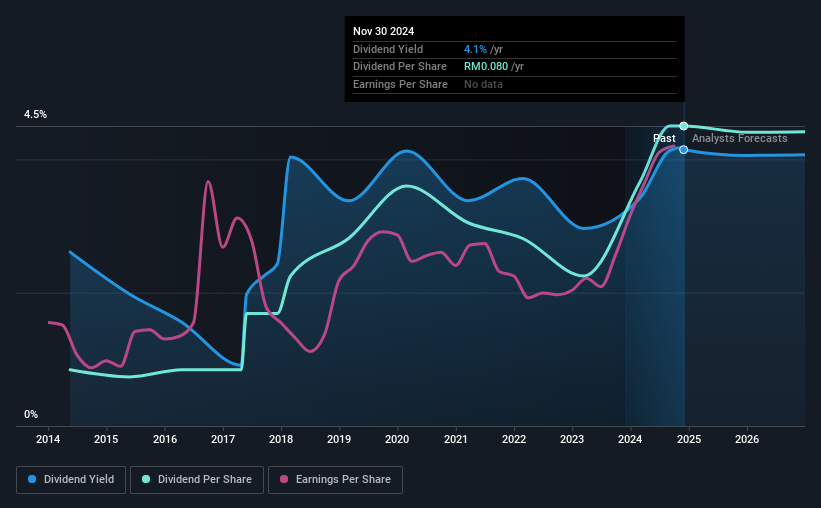Image resolution: width=821 pixels, height=508 pixels.
Task: Click the 2015 x-axis label
Action: (106, 439)
